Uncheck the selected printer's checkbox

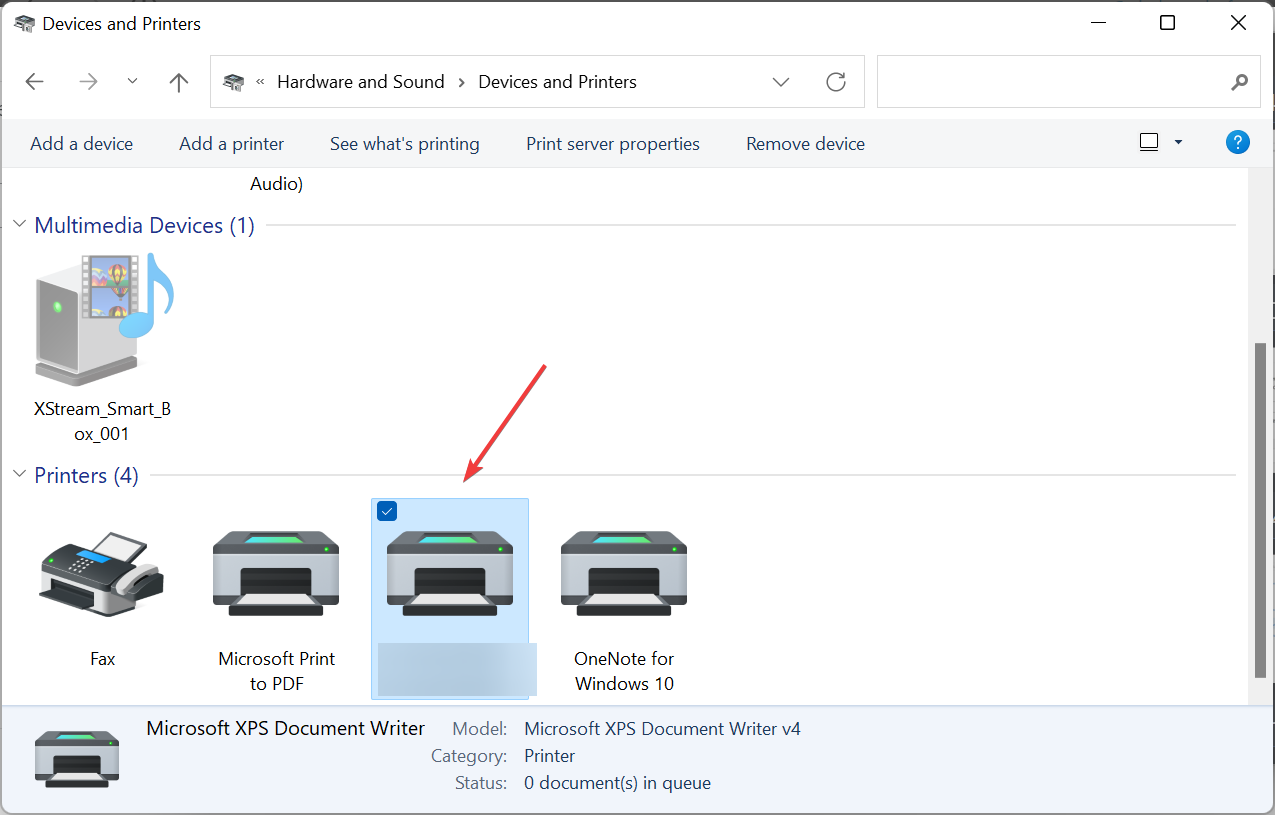tap(387, 511)
